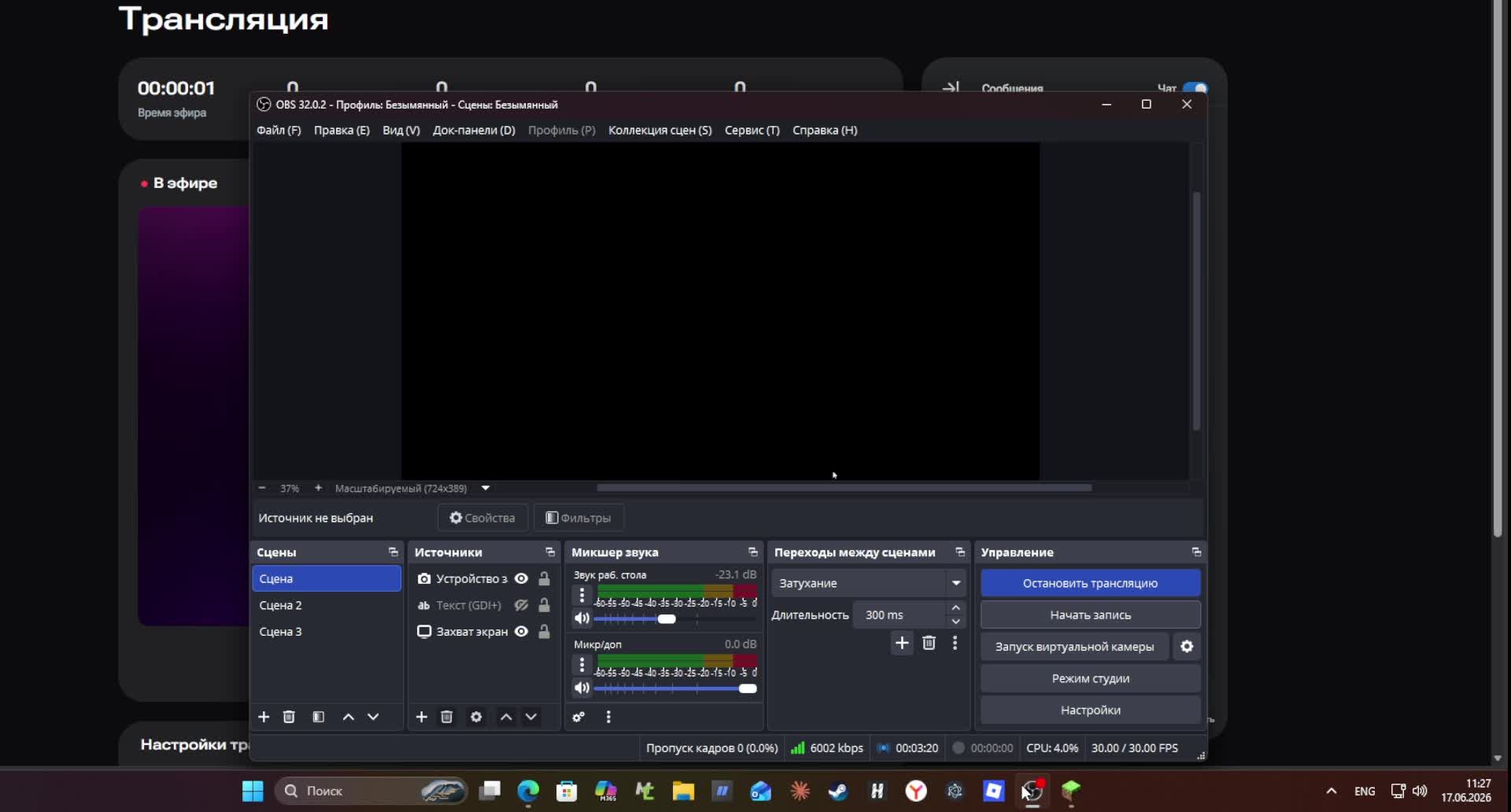1511x812 pixels.
Task: Pop out the Сцены dock panel
Action: [x=393, y=552]
